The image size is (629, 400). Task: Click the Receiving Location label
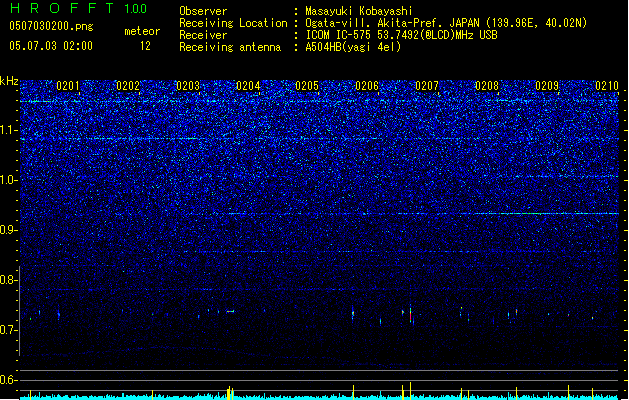tap(233, 23)
